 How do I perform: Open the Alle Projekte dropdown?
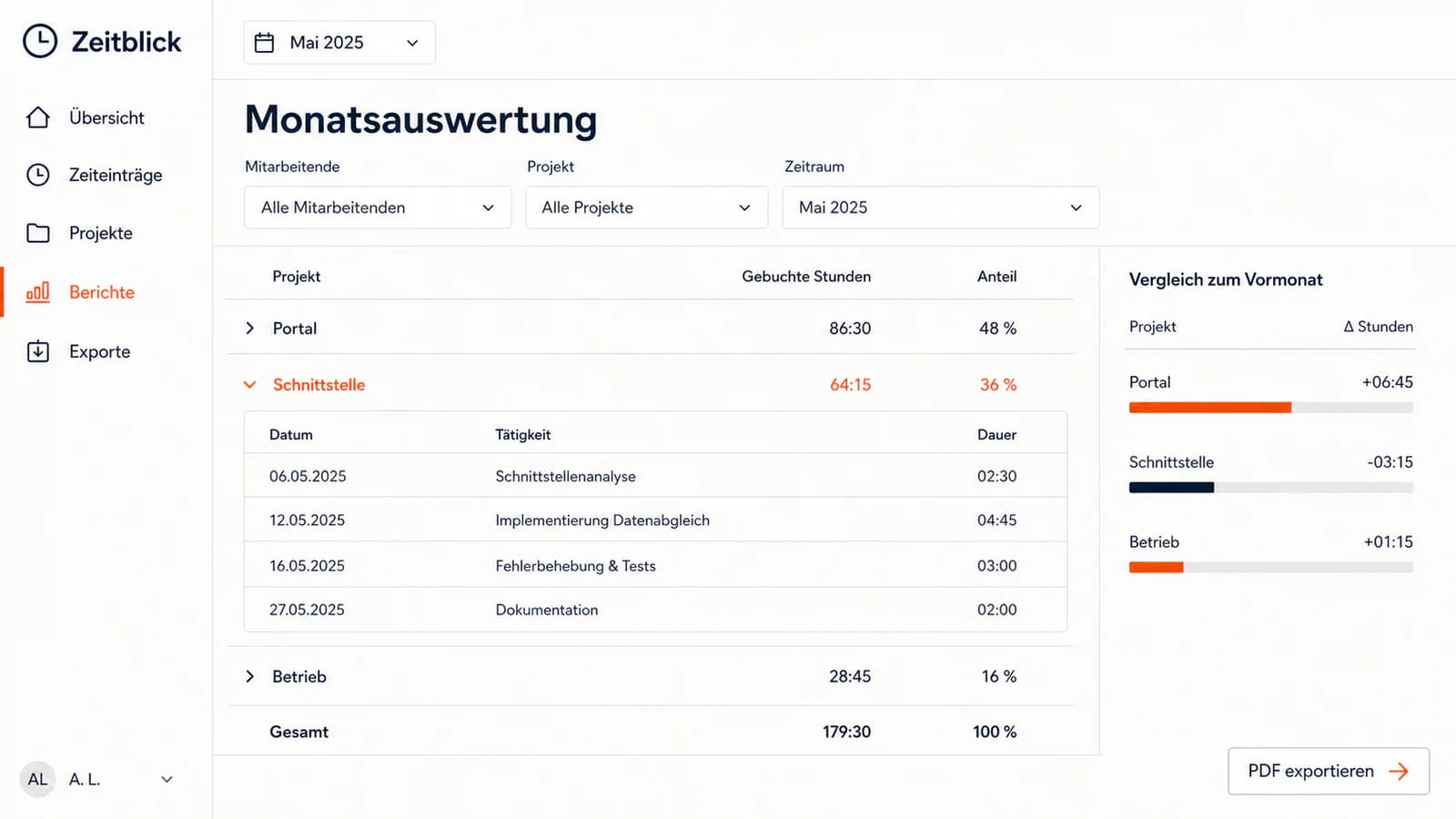click(x=647, y=207)
